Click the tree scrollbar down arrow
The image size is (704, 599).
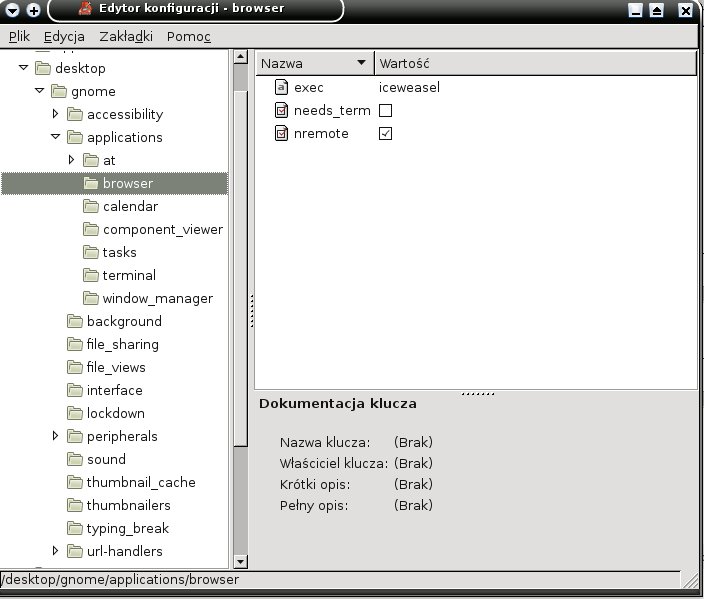240,561
